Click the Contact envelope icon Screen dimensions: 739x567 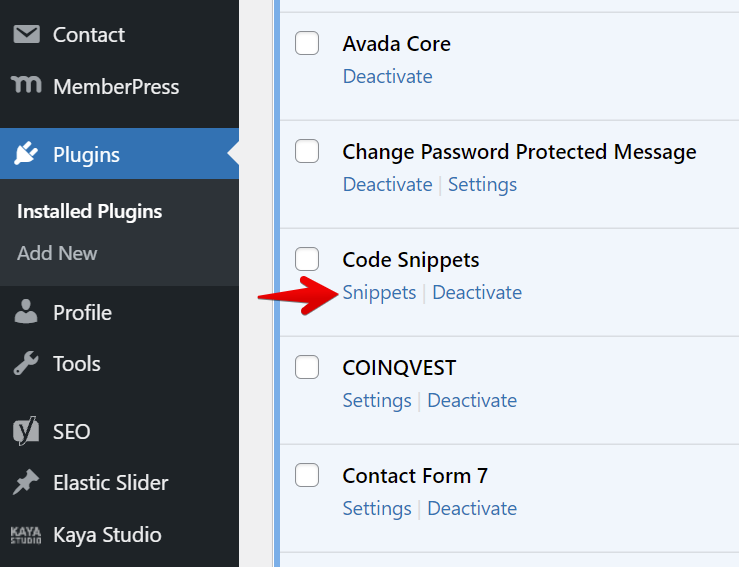click(x=26, y=35)
